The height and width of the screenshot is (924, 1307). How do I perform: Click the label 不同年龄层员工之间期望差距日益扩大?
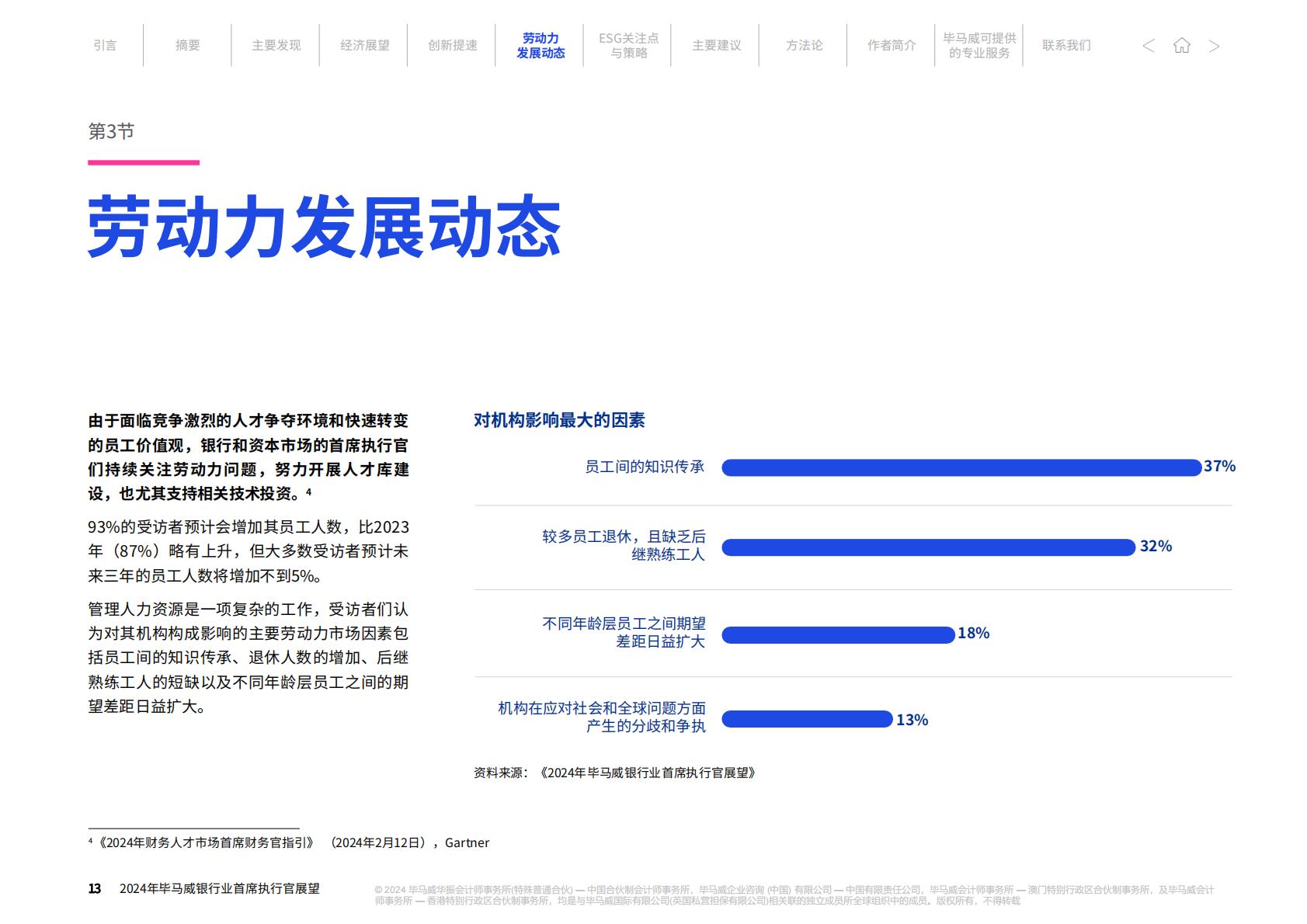click(624, 632)
